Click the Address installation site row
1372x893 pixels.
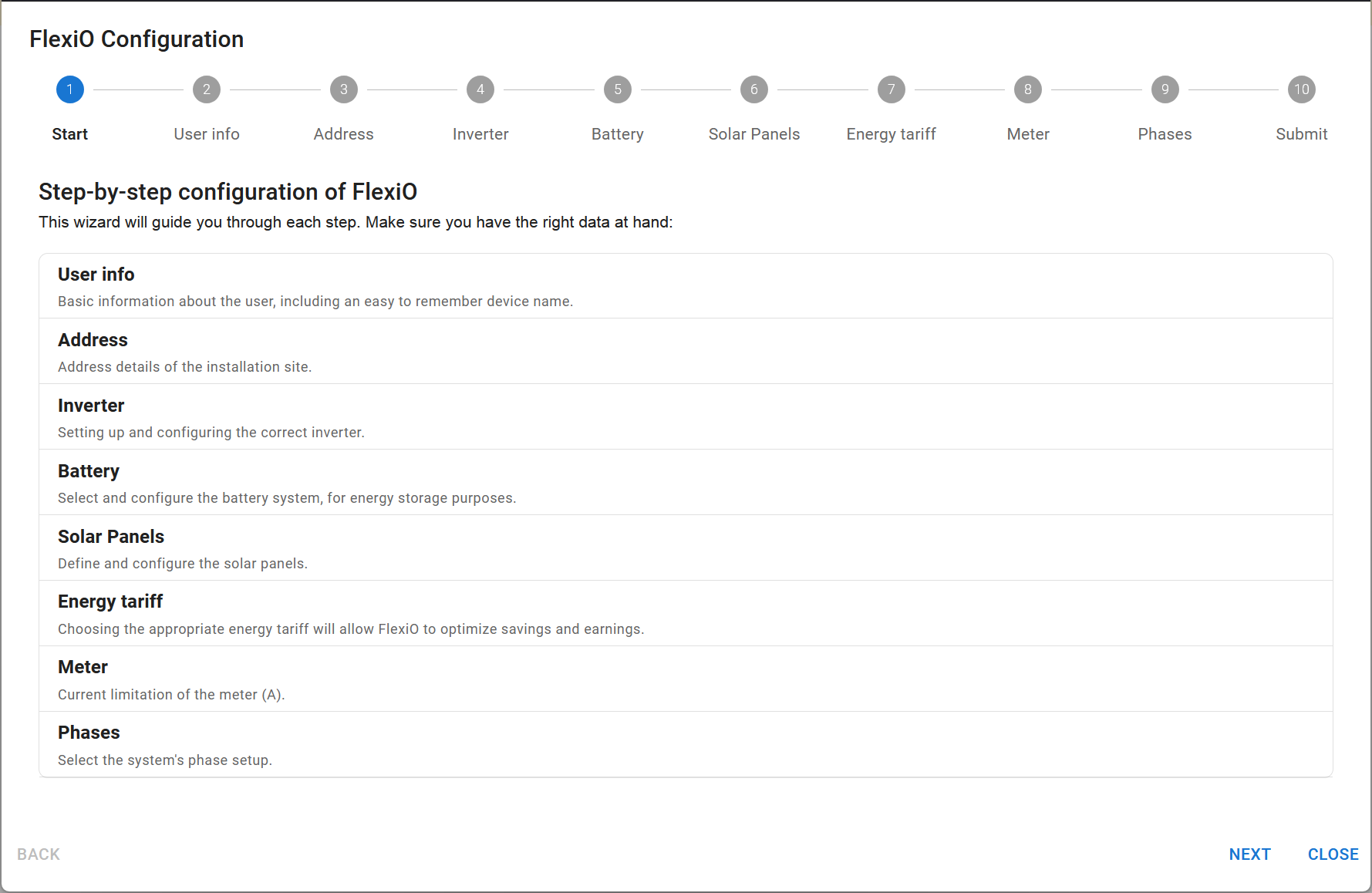(x=685, y=351)
